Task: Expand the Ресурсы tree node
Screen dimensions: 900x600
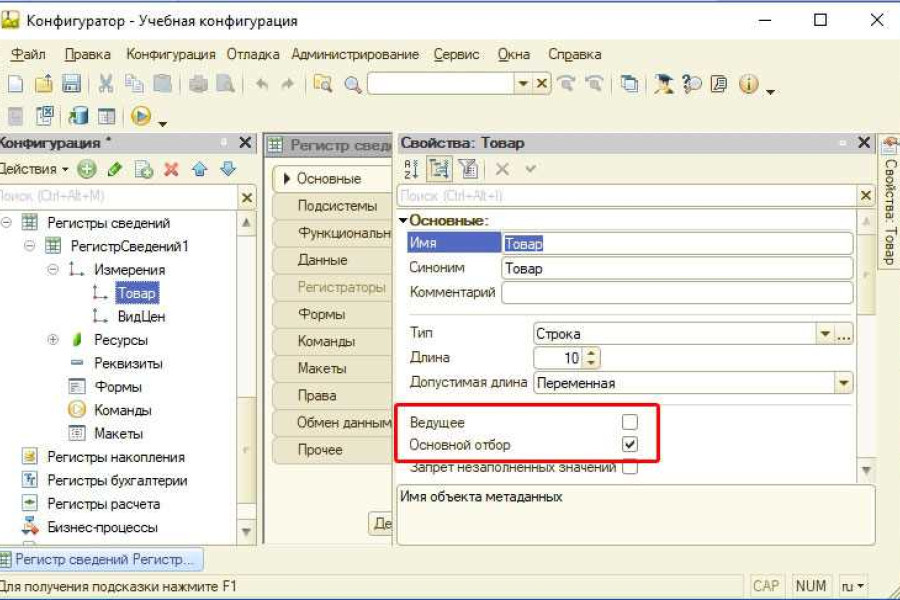Action: (53, 340)
